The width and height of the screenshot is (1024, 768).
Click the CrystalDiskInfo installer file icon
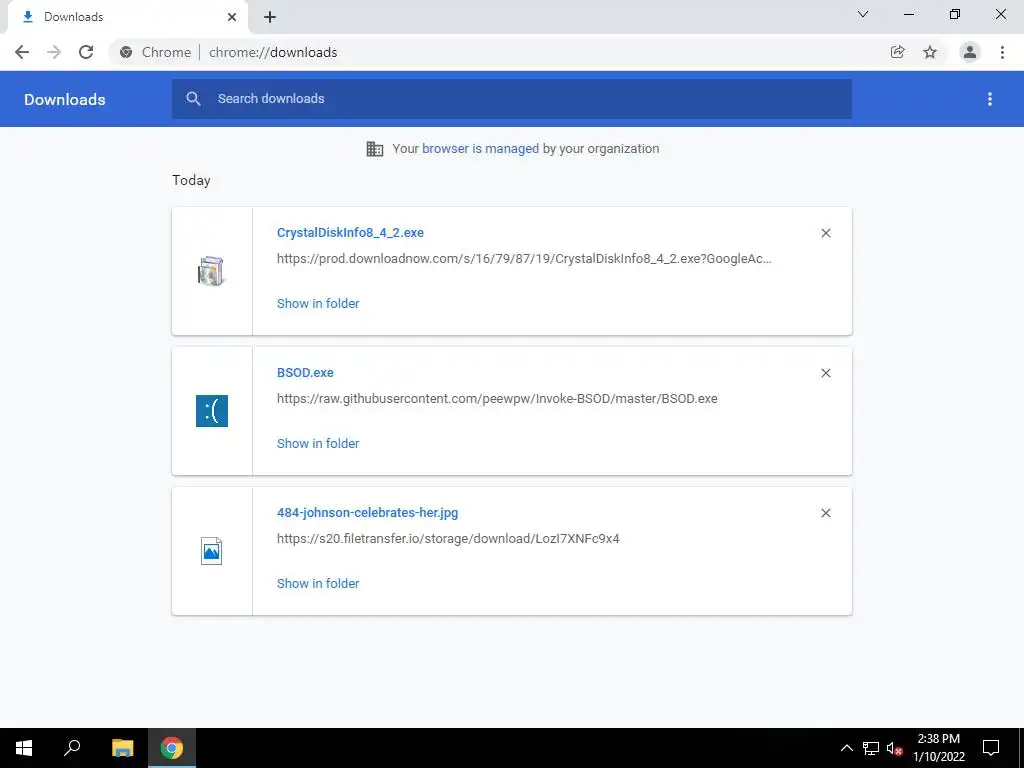click(211, 271)
